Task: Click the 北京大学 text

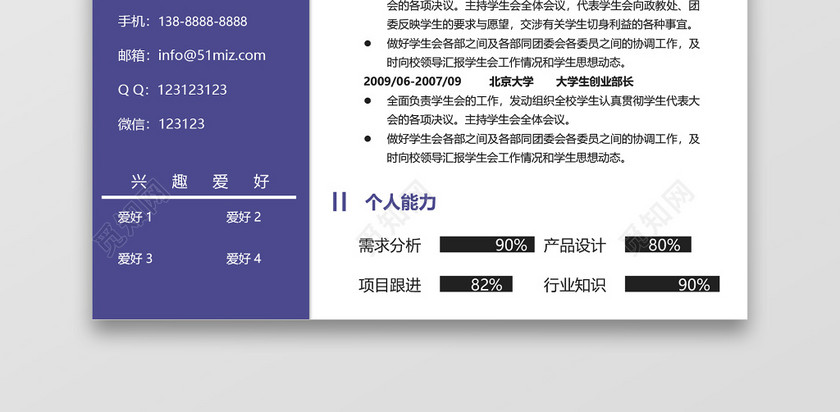Action: (x=511, y=81)
